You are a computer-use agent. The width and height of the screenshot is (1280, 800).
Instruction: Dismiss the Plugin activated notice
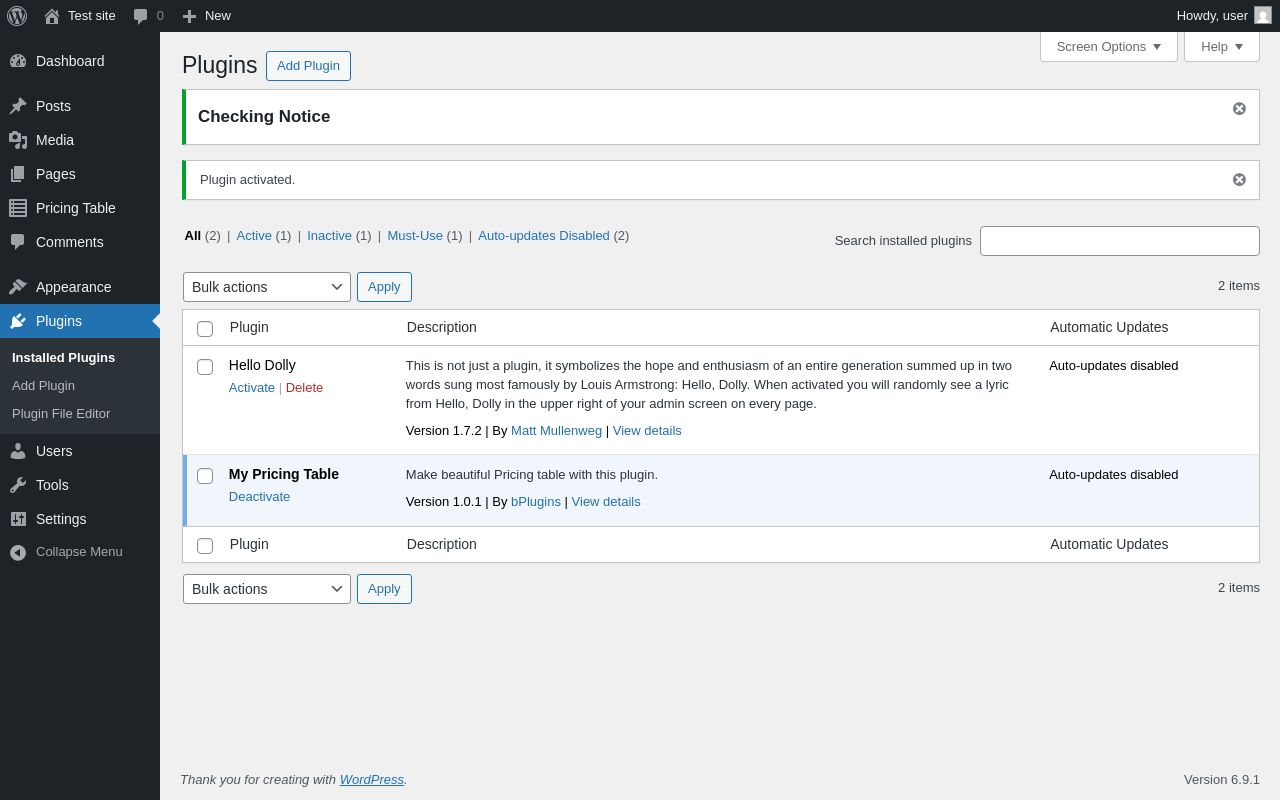pyautogui.click(x=1239, y=180)
